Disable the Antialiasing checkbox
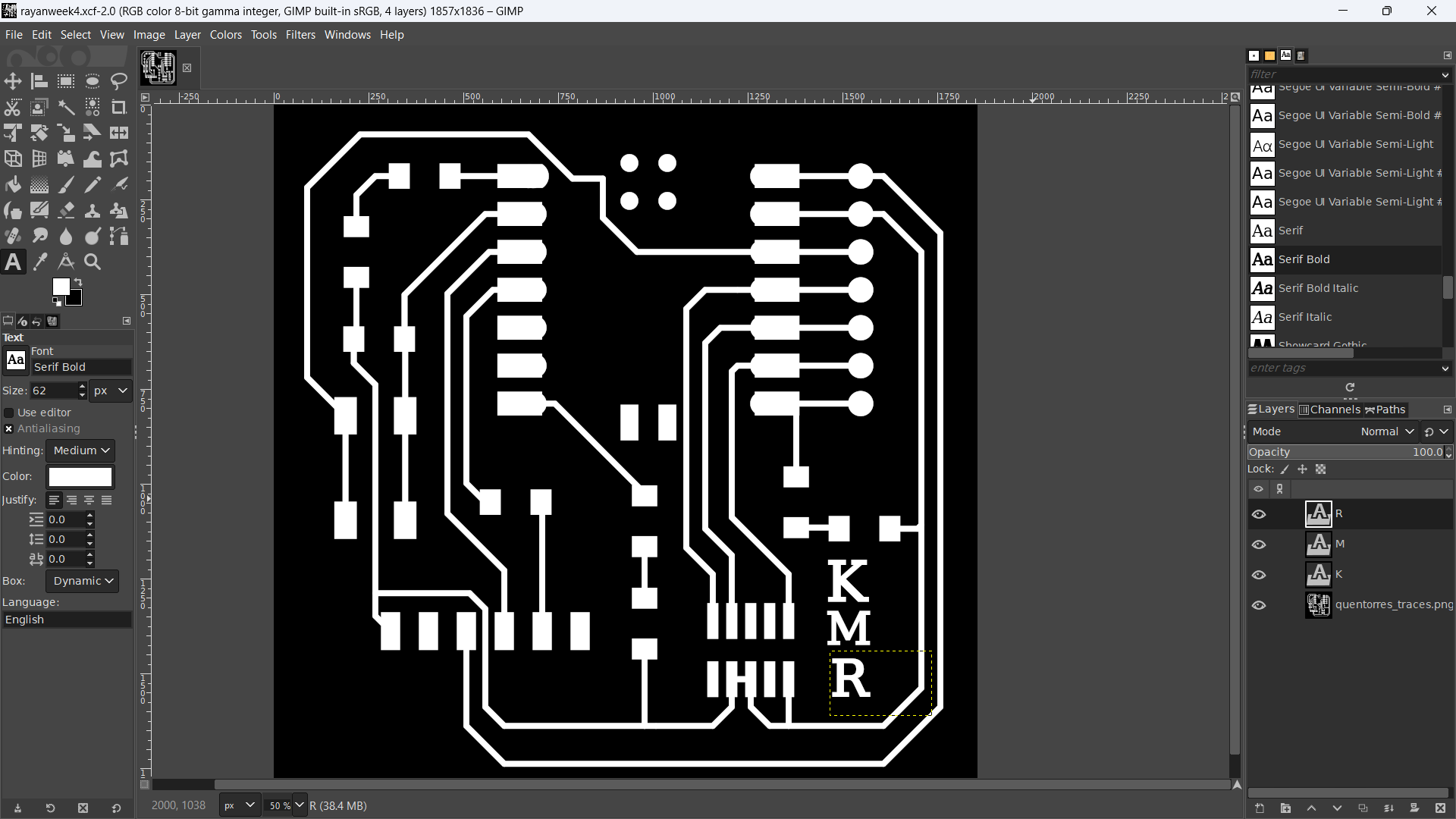The width and height of the screenshot is (1456, 819). (9, 429)
